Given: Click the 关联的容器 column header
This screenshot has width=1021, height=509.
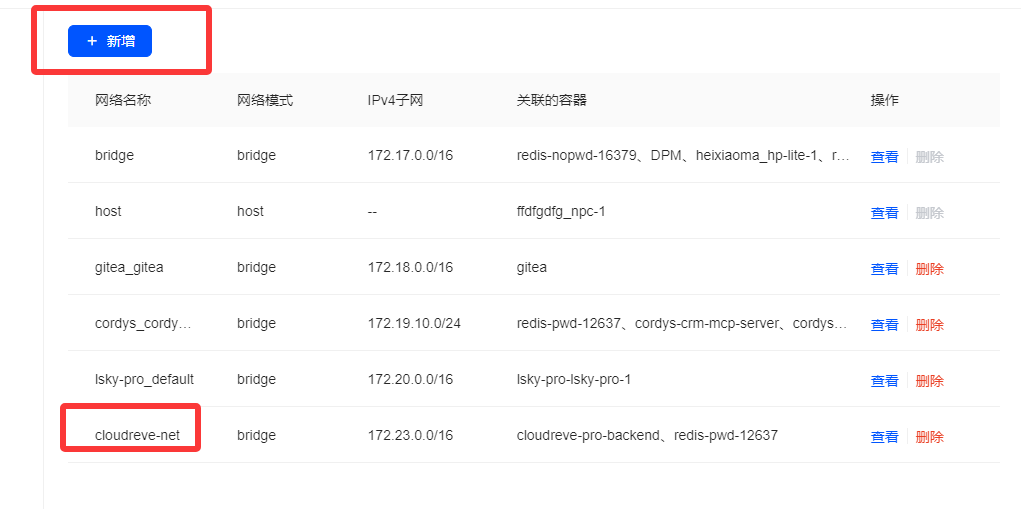Looking at the screenshot, I should (x=551, y=100).
